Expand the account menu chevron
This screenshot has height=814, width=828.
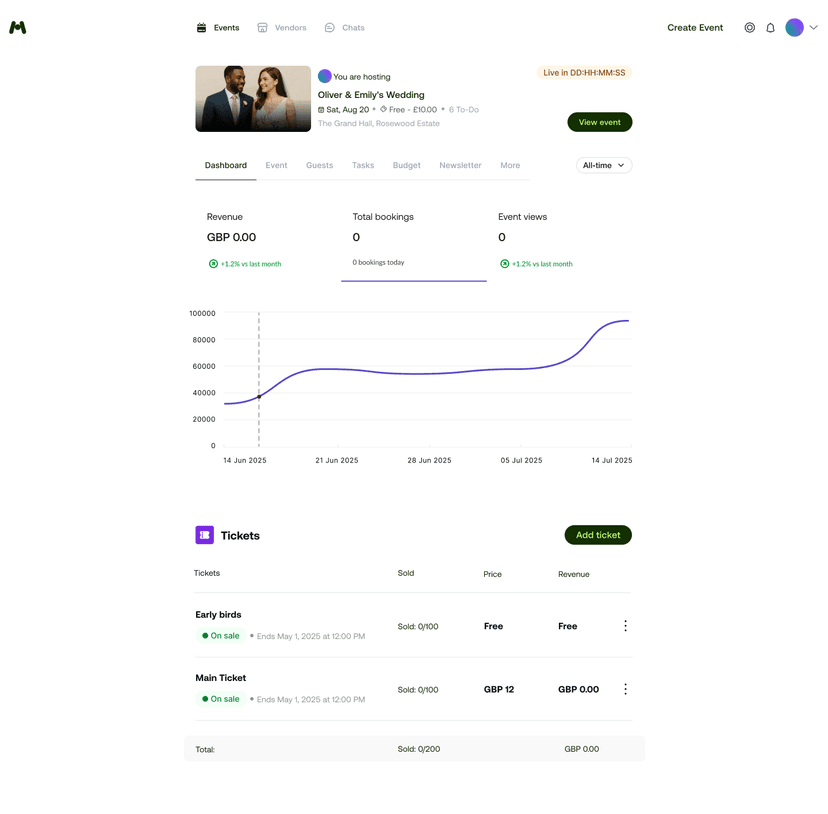tap(813, 28)
